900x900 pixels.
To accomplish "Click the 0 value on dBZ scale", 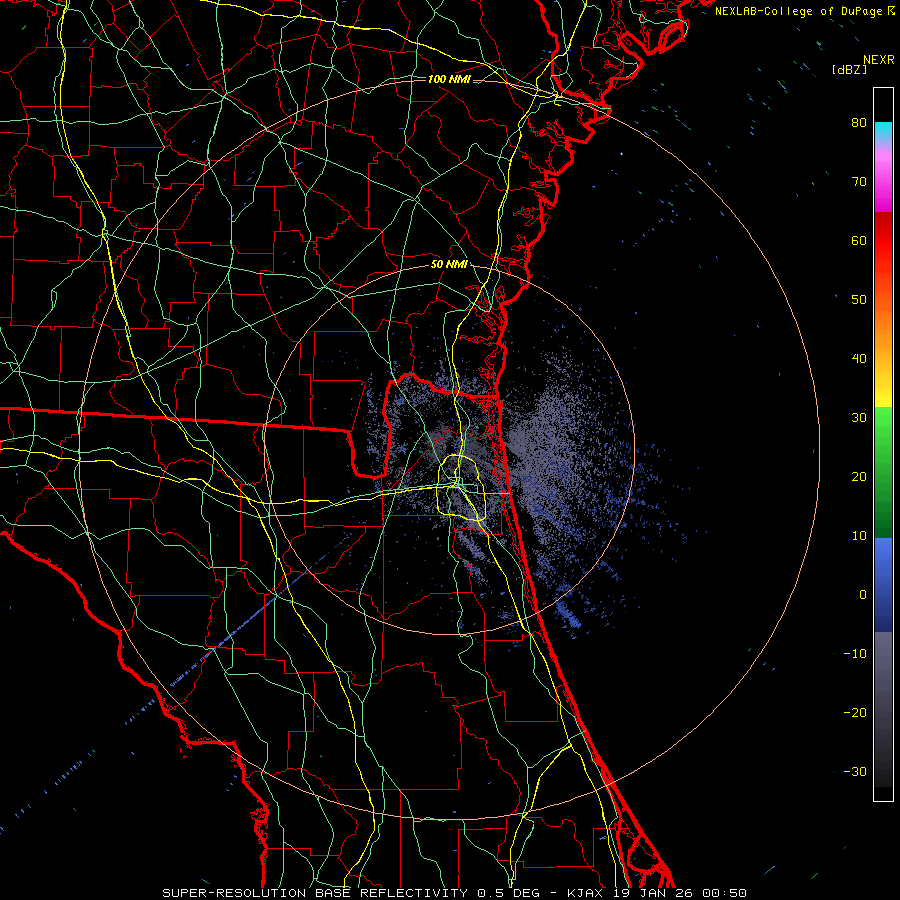I will point(863,595).
